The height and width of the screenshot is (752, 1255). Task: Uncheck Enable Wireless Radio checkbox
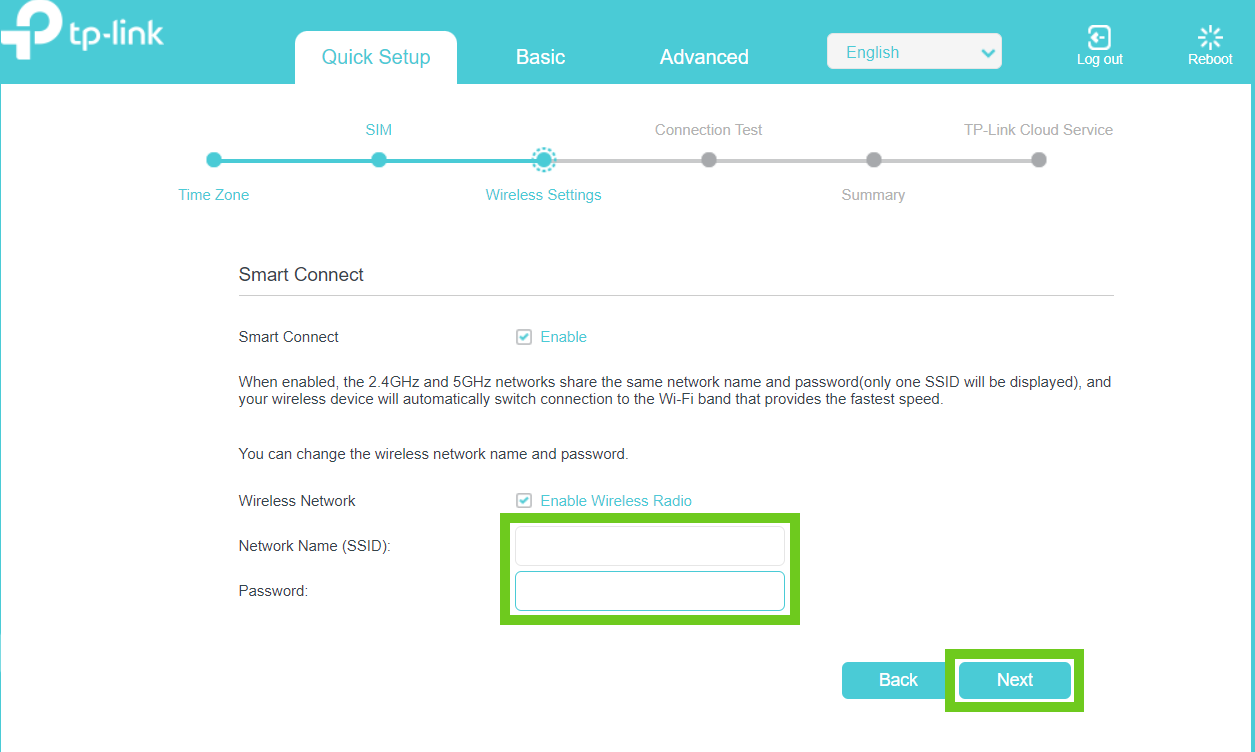[524, 501]
